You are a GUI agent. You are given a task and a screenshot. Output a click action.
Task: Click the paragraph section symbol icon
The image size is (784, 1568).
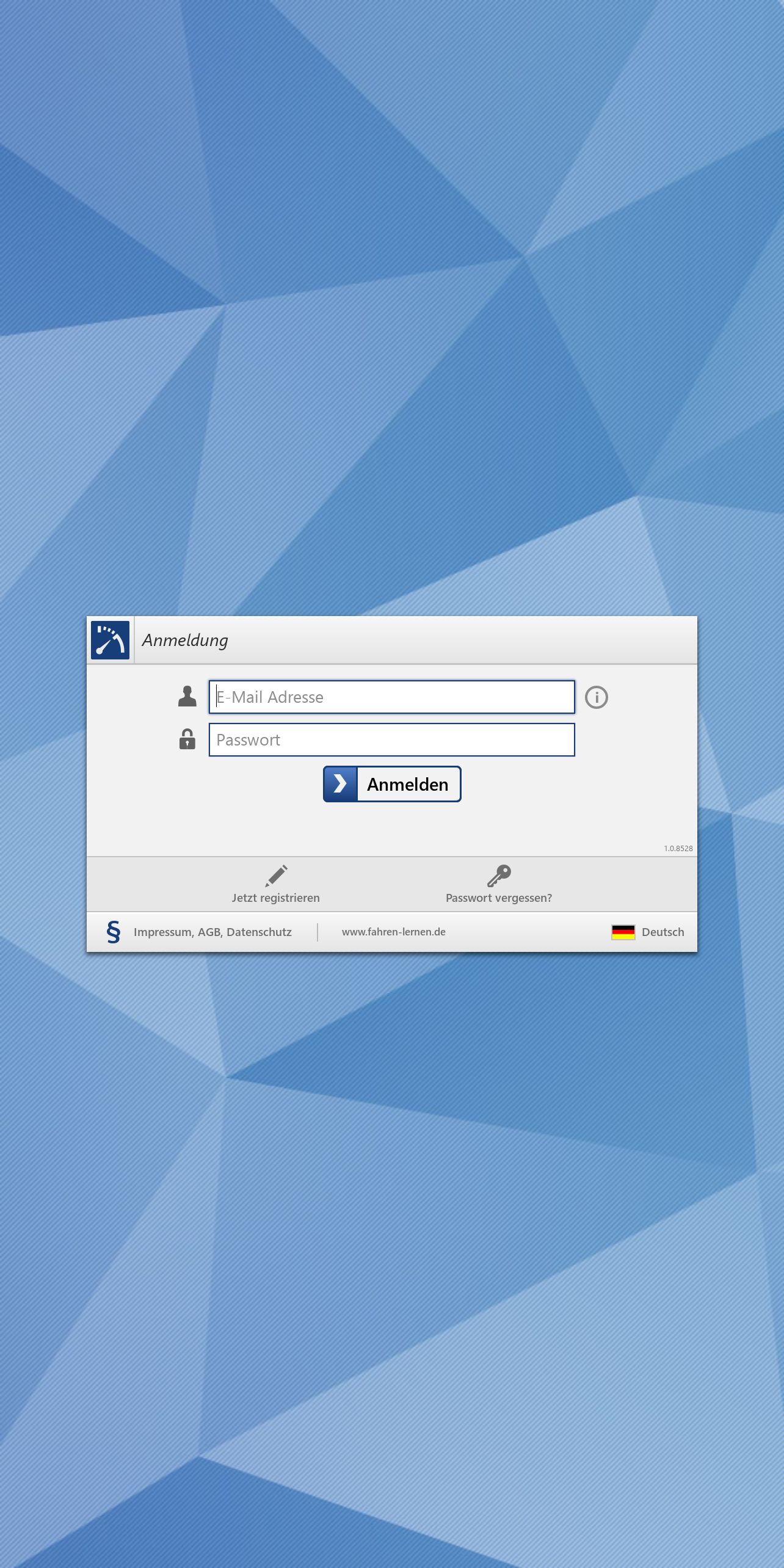(114, 932)
